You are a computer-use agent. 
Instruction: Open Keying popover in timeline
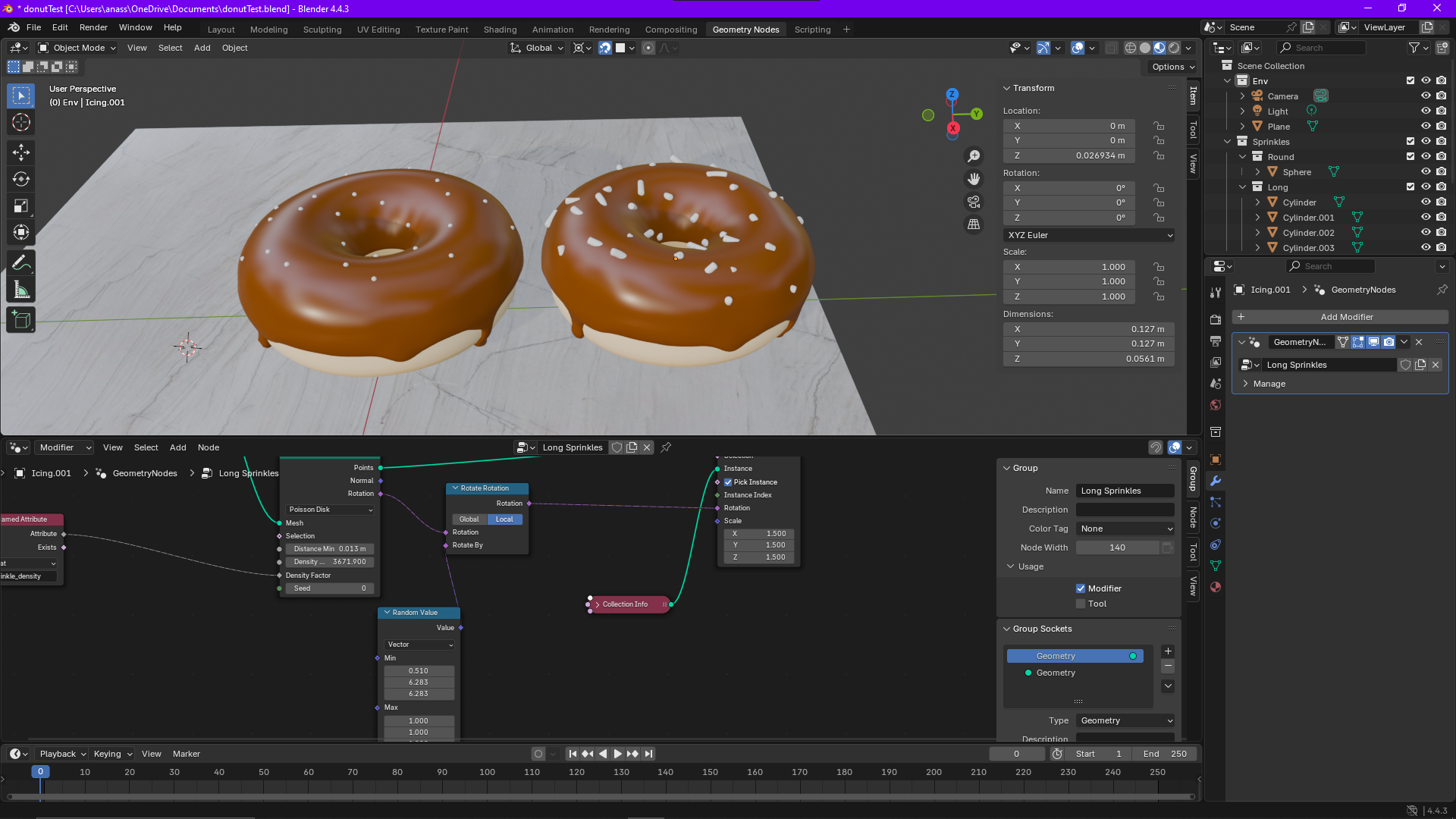(112, 754)
